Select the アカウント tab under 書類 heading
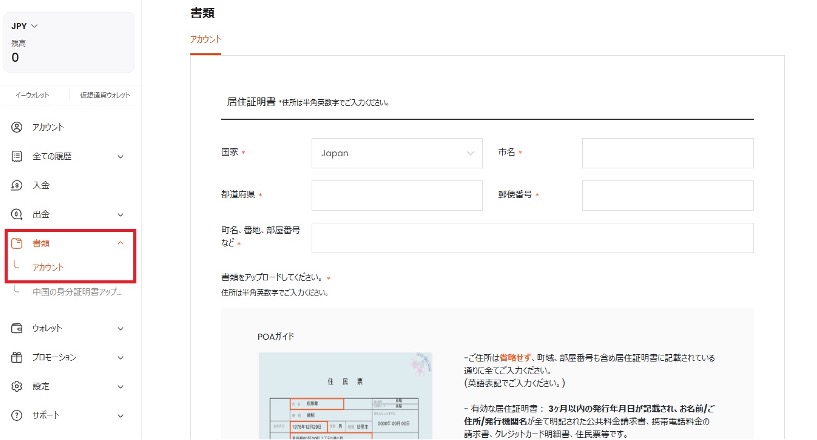This screenshot has width=817, height=440. click(x=205, y=39)
